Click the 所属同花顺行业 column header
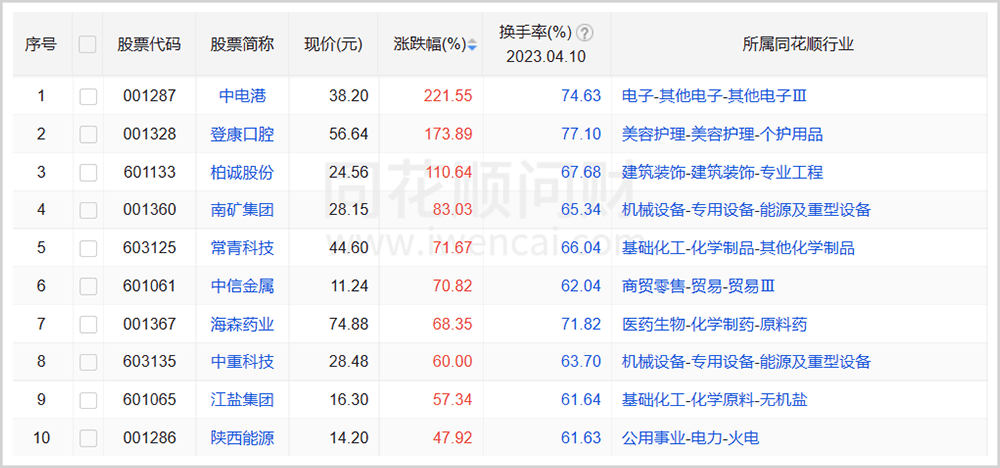Viewport: 1000px width, 468px height. 798,45
